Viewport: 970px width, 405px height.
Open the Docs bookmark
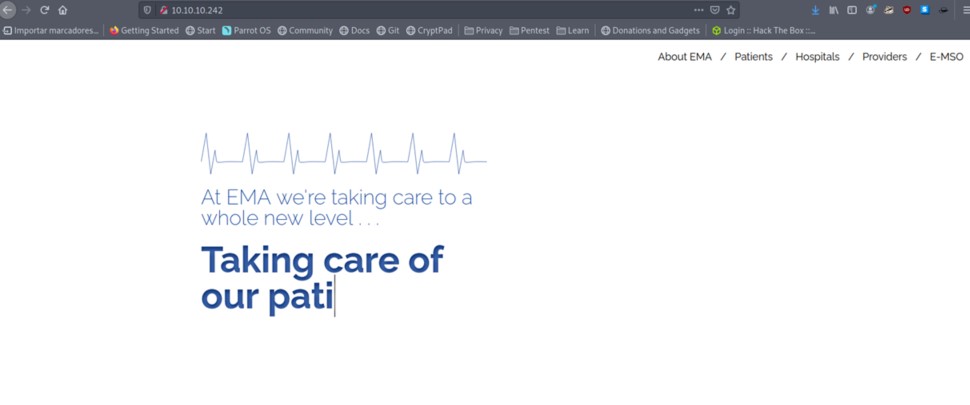[354, 30]
